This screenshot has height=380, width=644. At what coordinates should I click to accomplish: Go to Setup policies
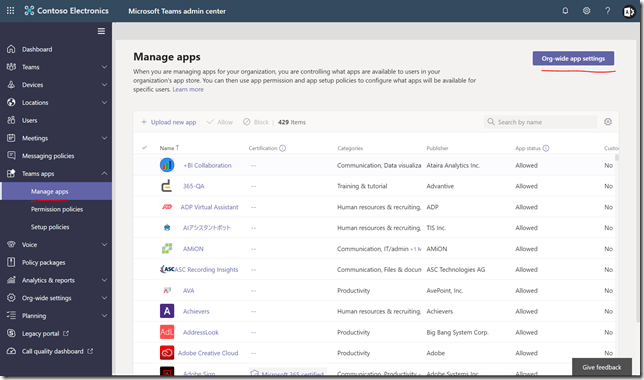[50, 227]
